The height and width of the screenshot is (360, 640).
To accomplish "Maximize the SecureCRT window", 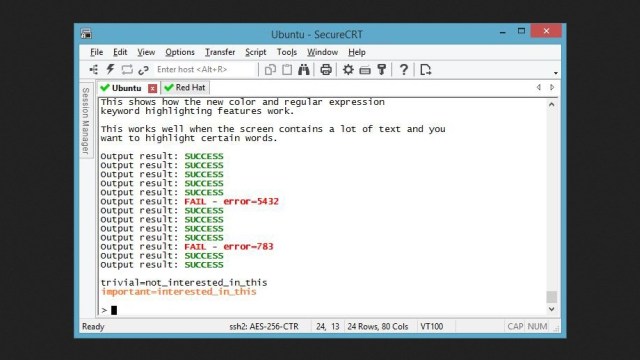I will [521, 31].
